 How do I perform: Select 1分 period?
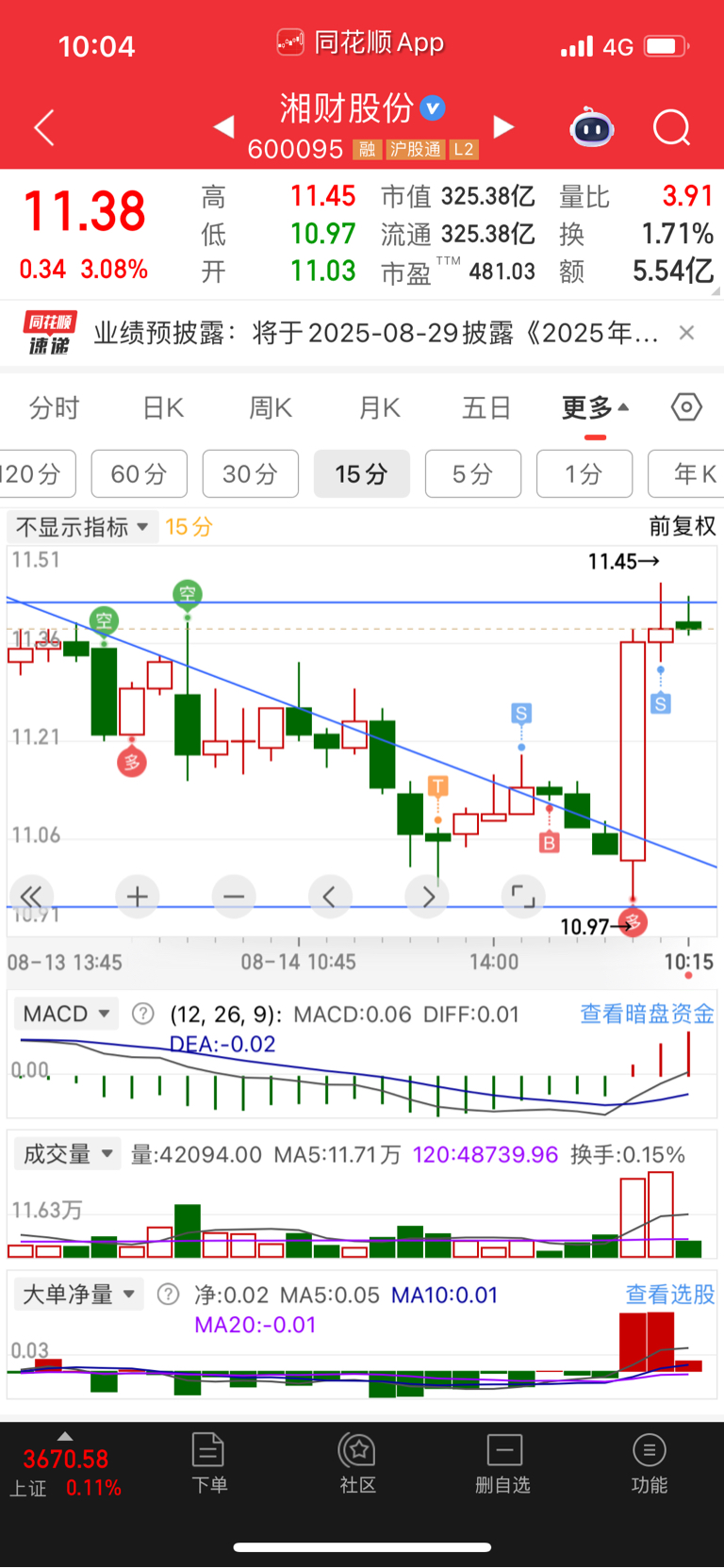click(584, 473)
